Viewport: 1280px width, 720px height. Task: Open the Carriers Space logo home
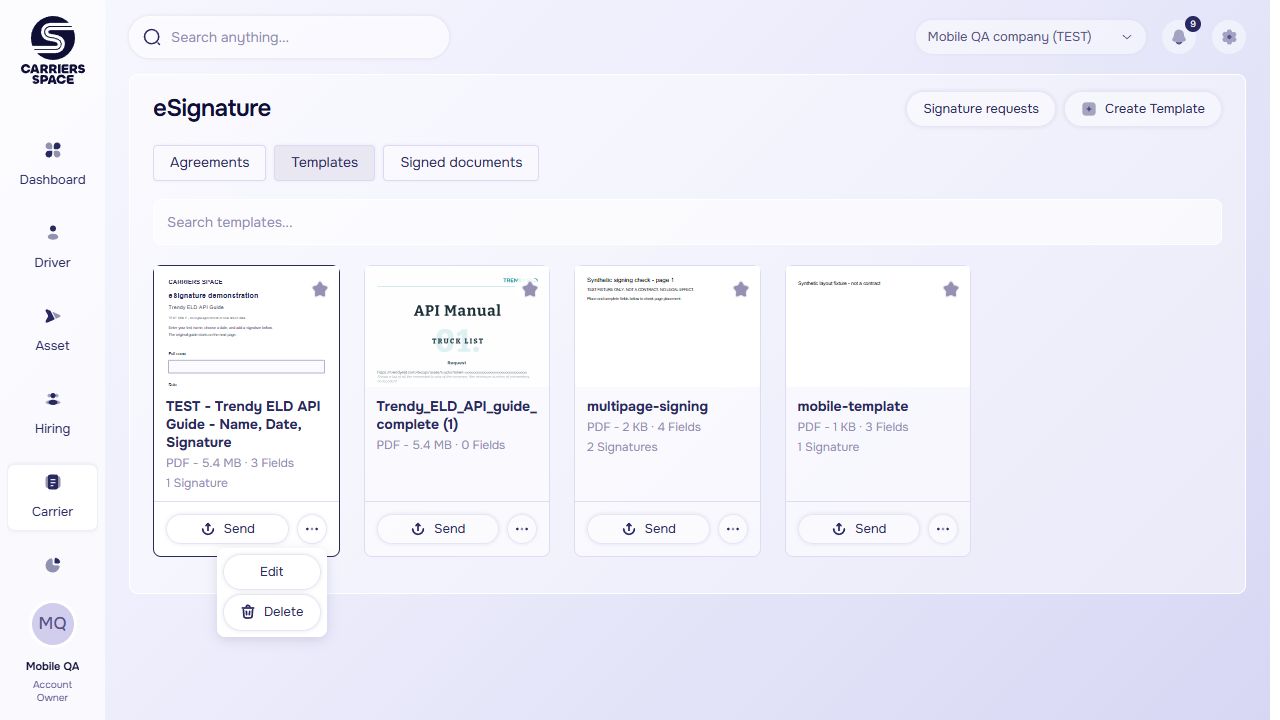coord(52,50)
